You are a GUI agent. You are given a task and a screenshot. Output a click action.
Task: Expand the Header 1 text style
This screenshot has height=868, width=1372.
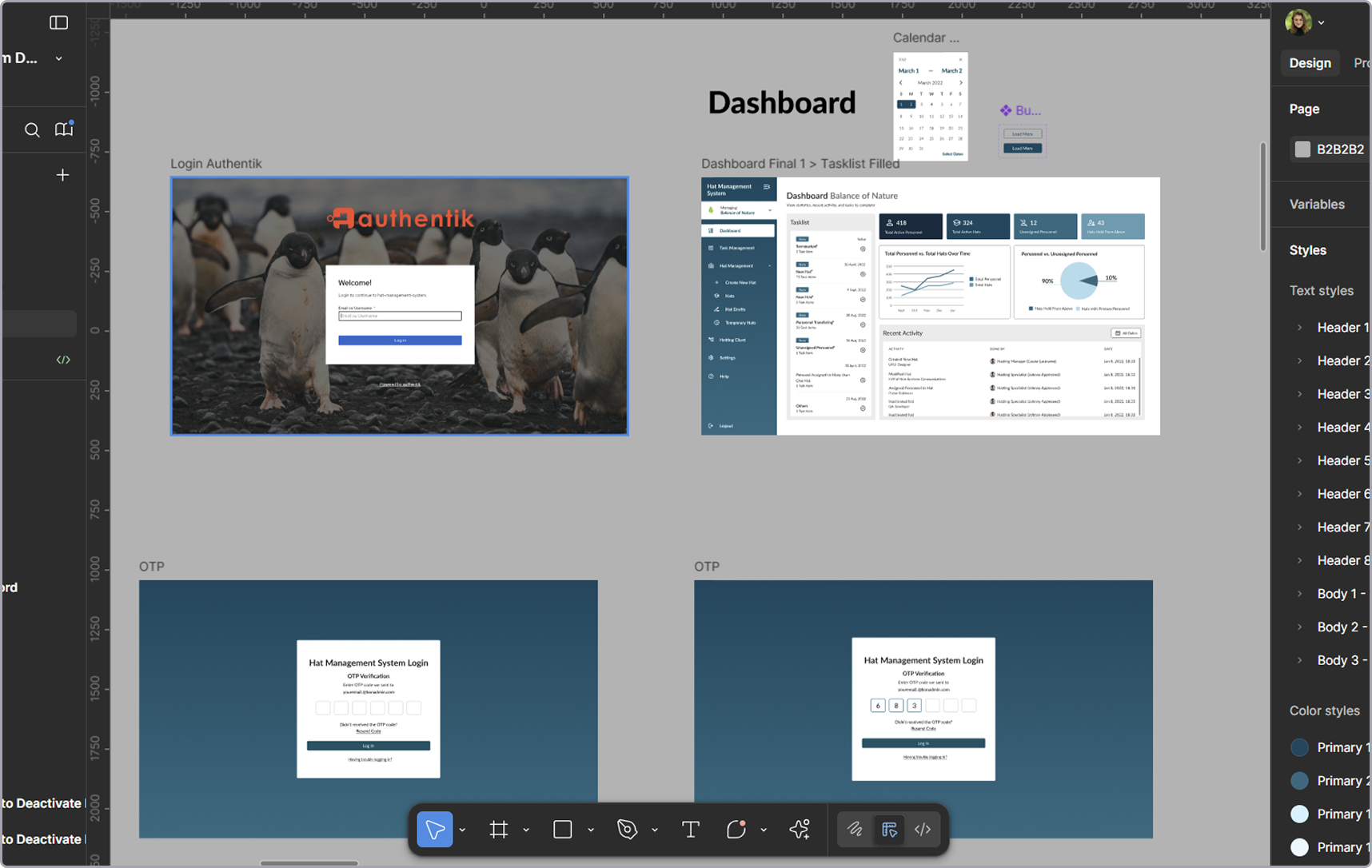(1300, 328)
